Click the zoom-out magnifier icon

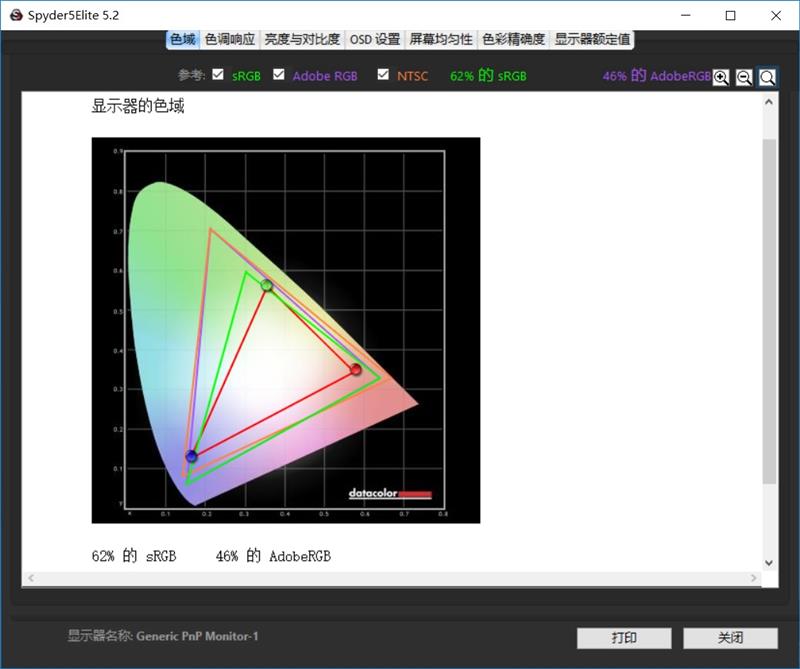[743, 76]
